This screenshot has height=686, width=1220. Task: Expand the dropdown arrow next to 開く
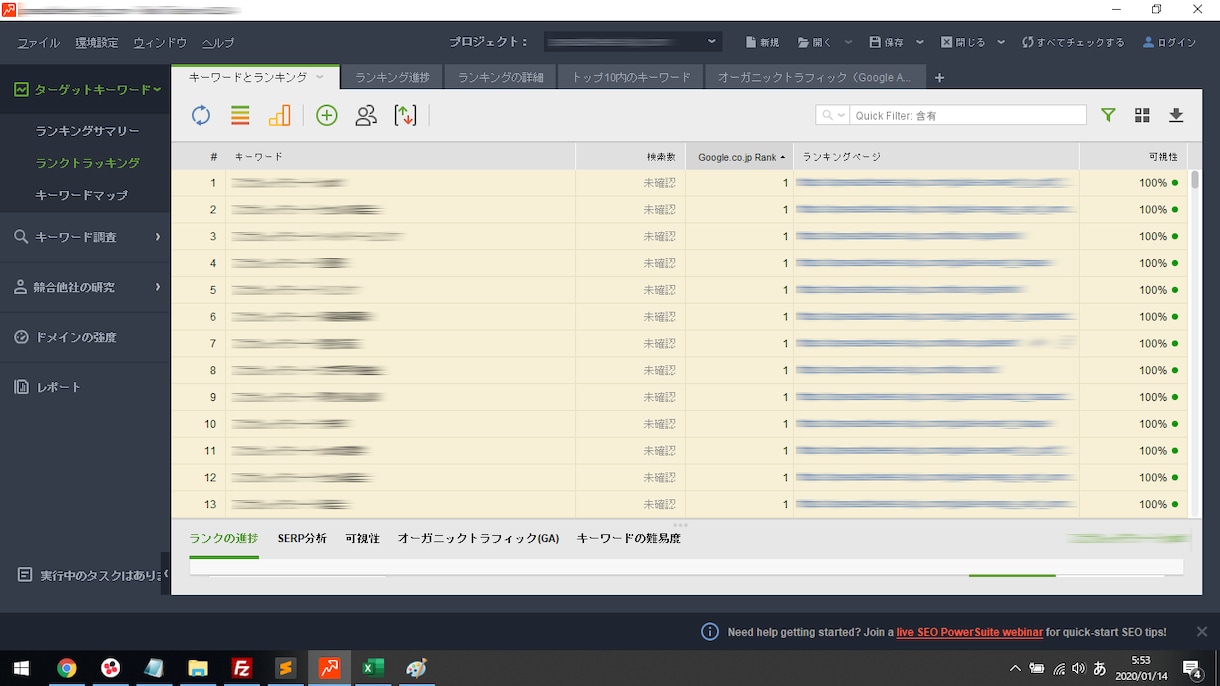848,42
